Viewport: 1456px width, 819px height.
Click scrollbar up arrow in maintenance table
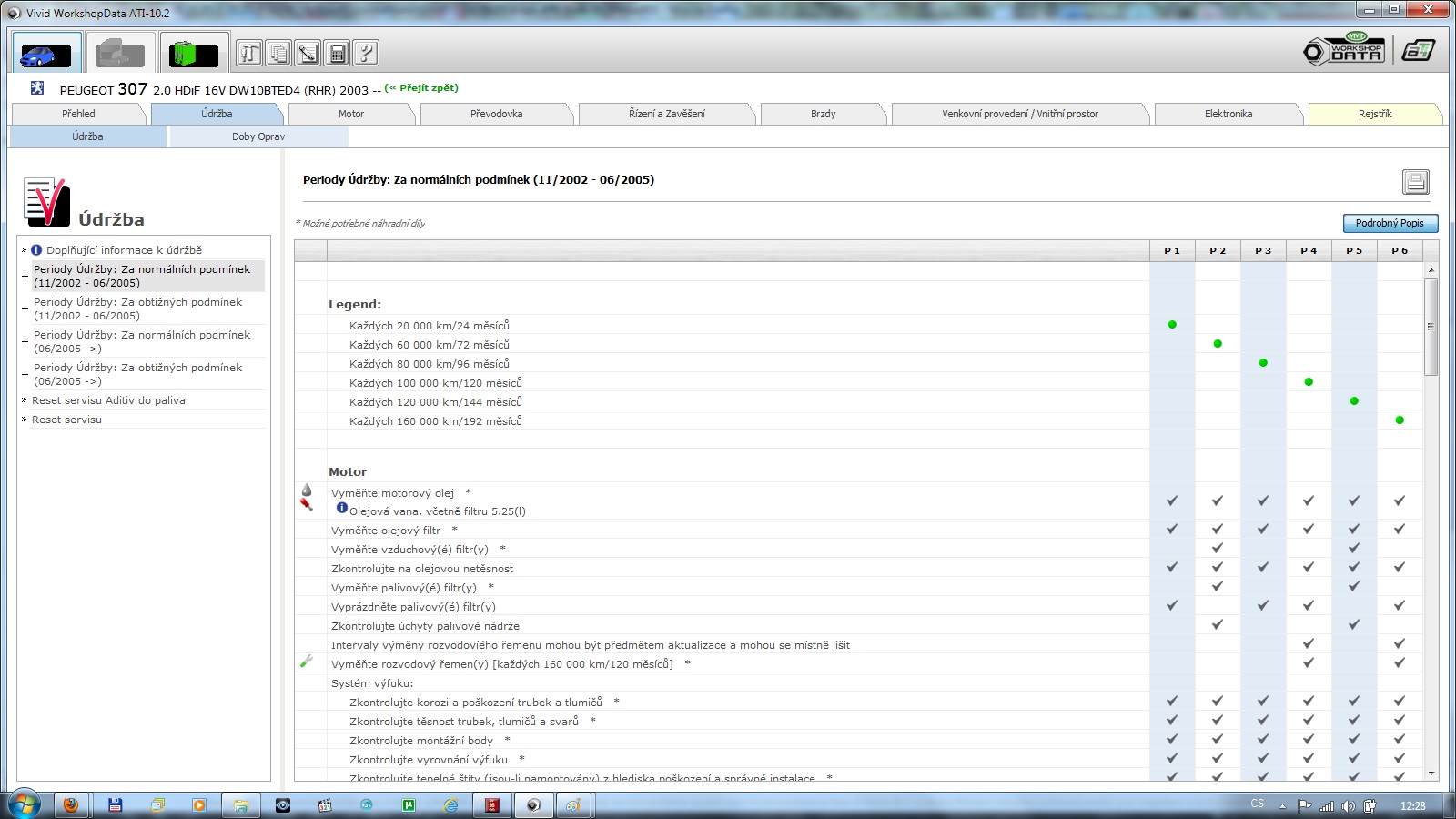point(1431,270)
